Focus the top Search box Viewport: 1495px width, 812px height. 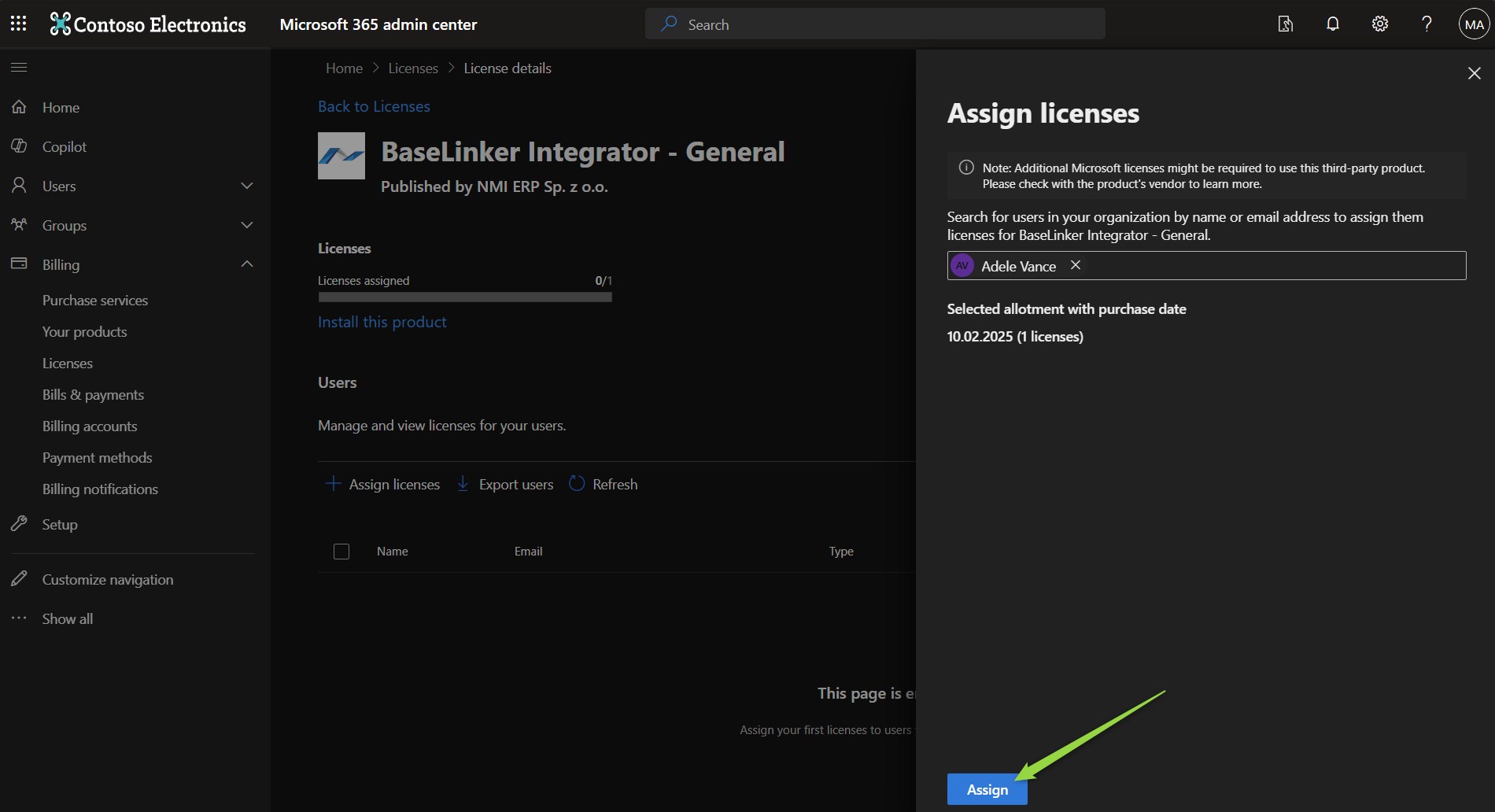875,24
